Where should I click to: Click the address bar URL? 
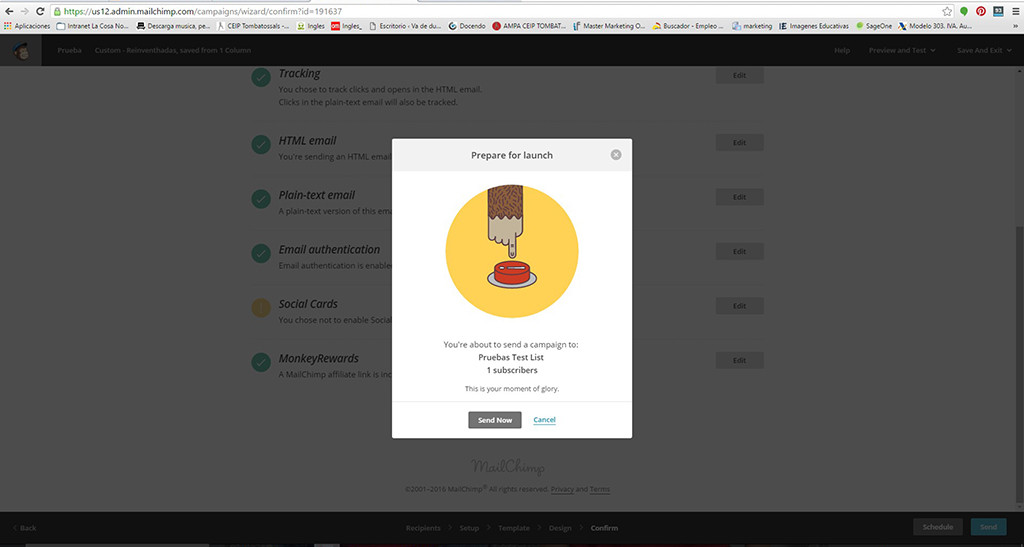202,11
